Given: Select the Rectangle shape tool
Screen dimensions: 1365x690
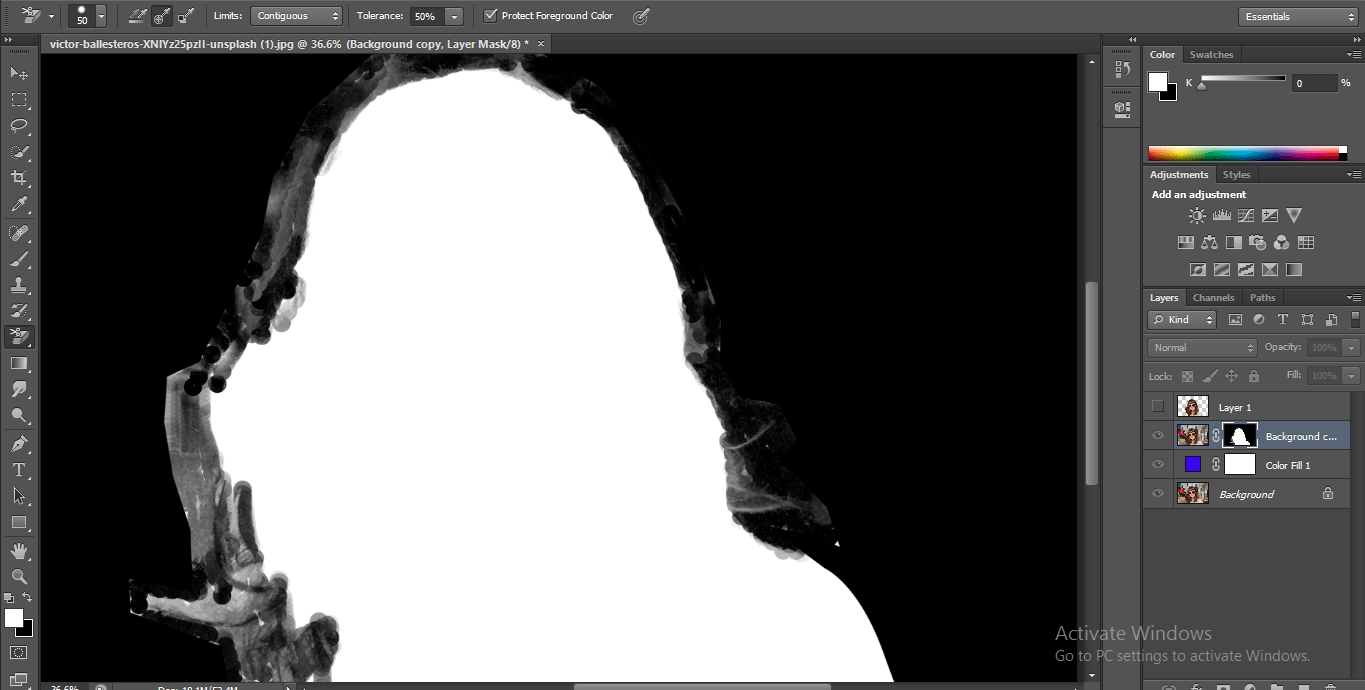Looking at the screenshot, I should (x=19, y=522).
